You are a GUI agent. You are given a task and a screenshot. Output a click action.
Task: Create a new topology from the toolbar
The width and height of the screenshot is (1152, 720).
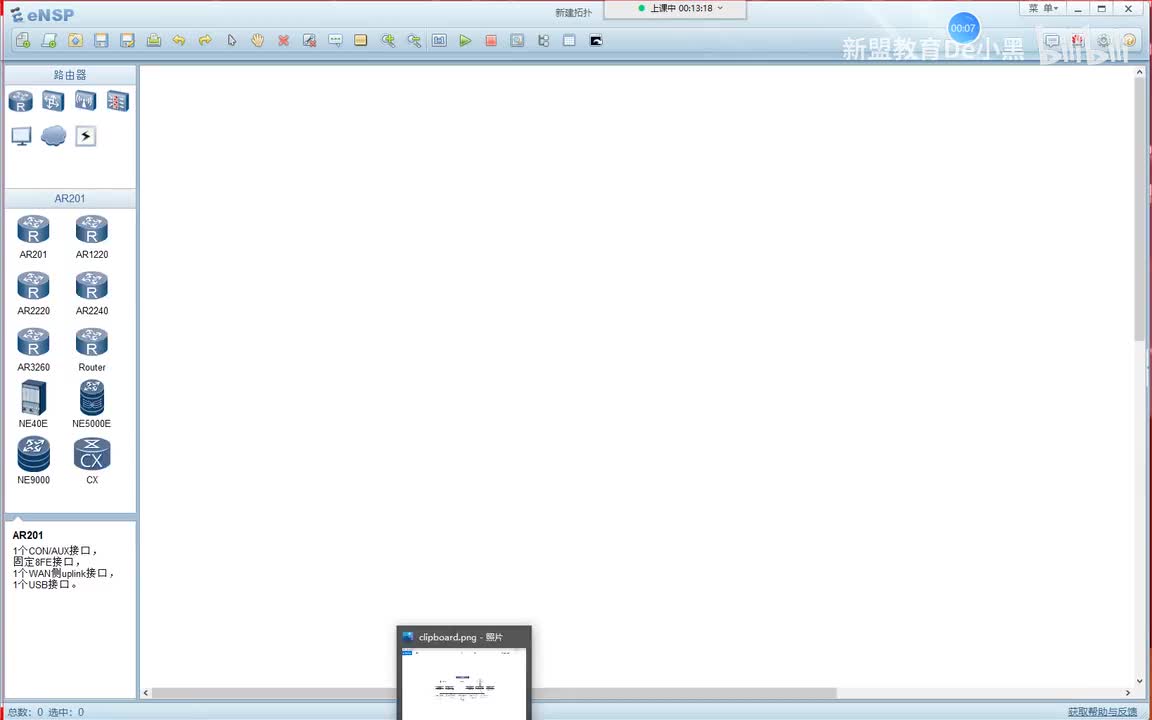click(23, 40)
